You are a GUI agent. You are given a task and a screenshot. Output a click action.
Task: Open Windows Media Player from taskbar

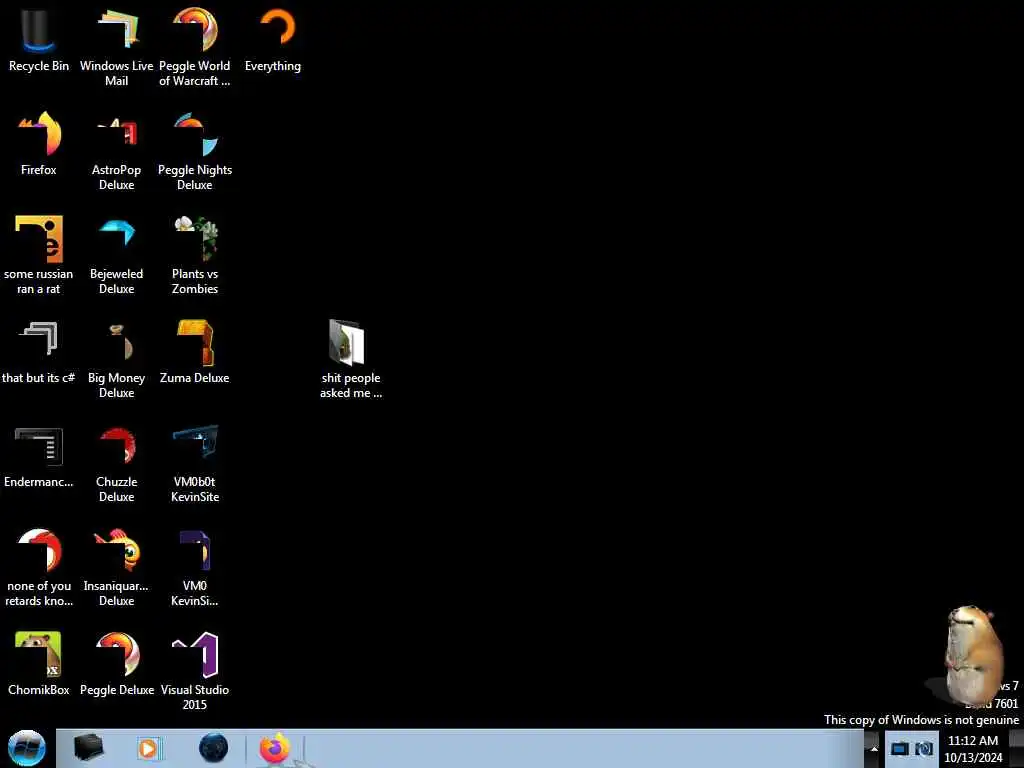149,748
